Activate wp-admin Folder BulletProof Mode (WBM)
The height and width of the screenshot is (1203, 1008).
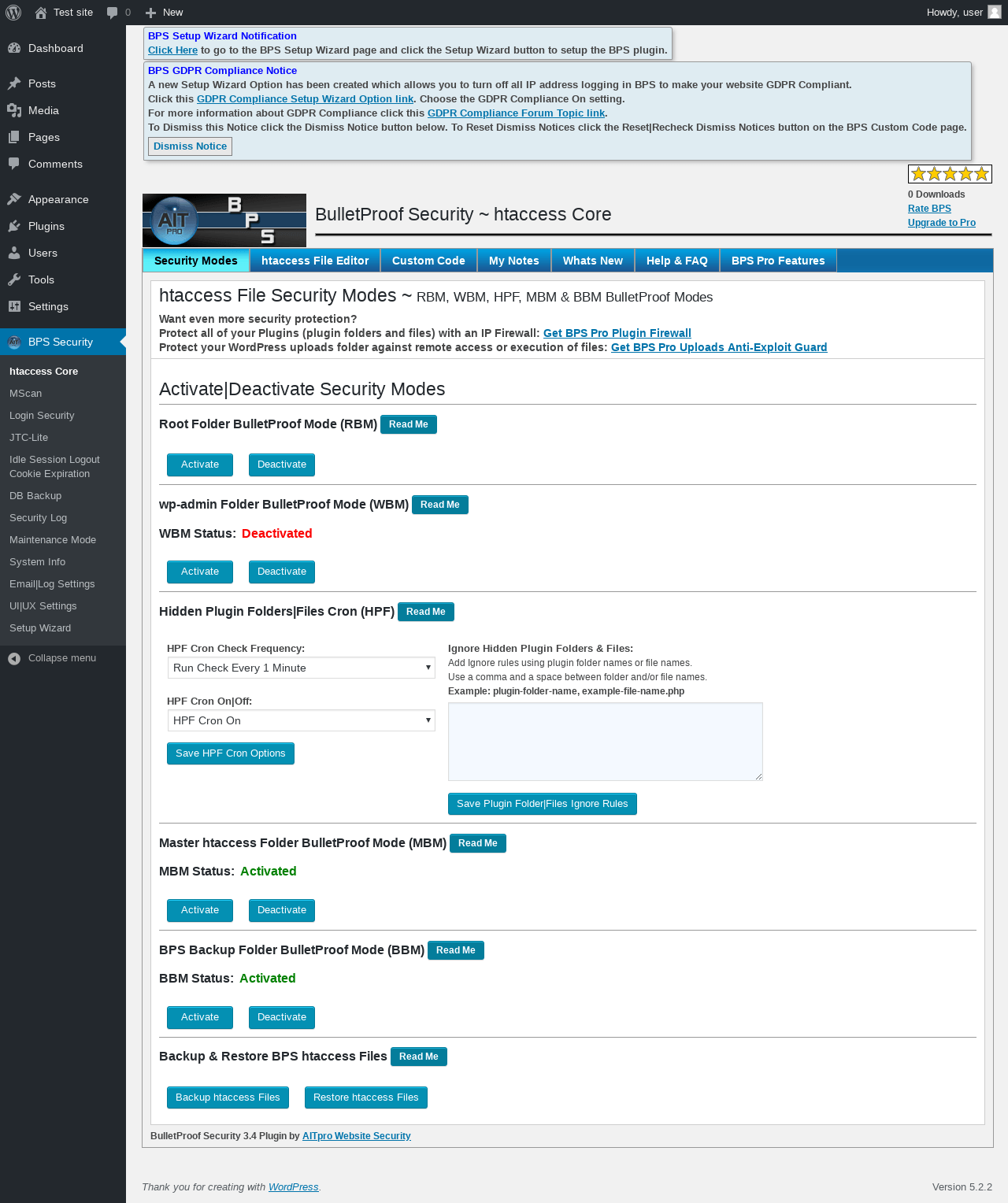click(x=200, y=572)
